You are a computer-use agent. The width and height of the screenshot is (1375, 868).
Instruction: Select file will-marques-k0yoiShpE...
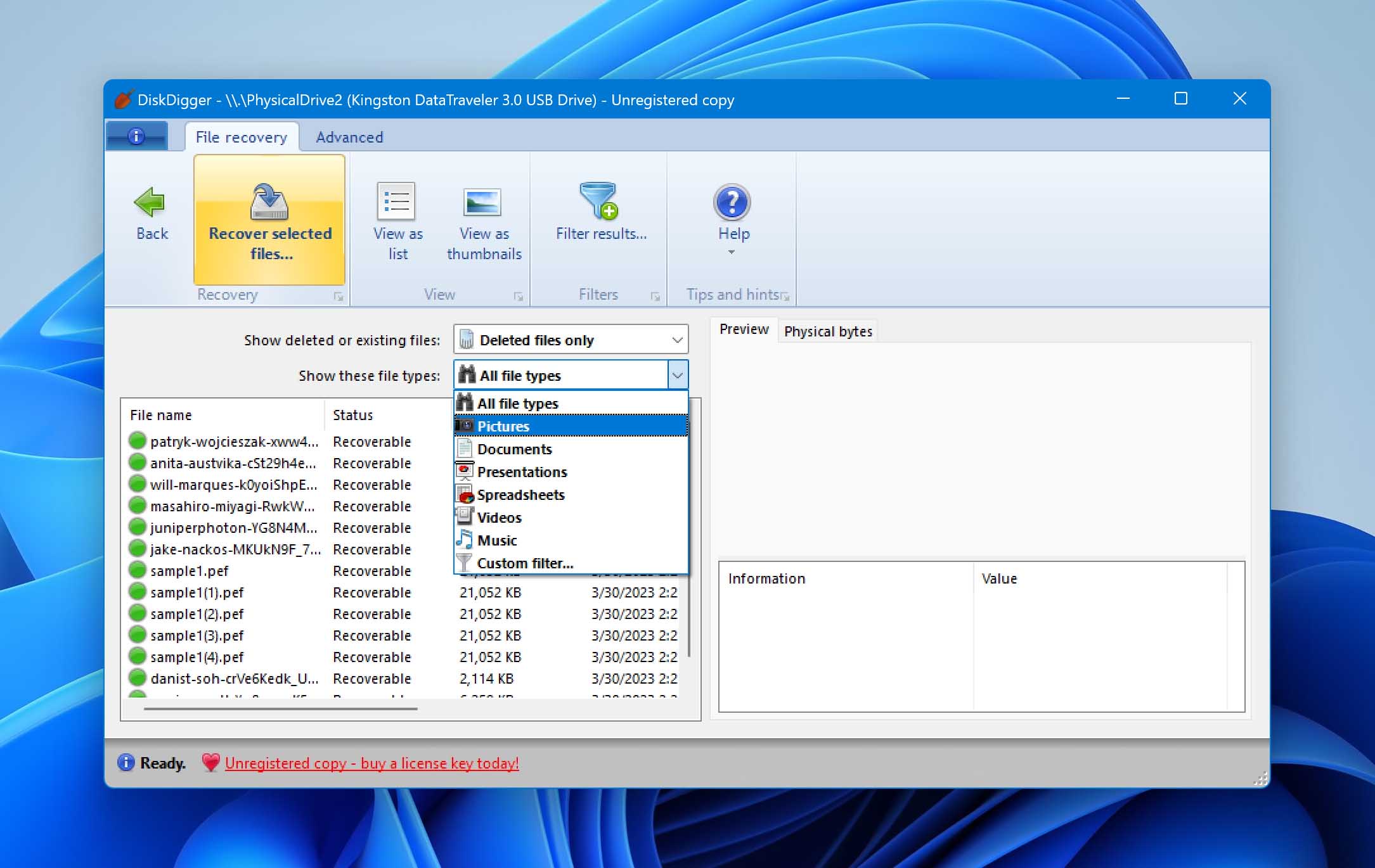click(x=233, y=485)
